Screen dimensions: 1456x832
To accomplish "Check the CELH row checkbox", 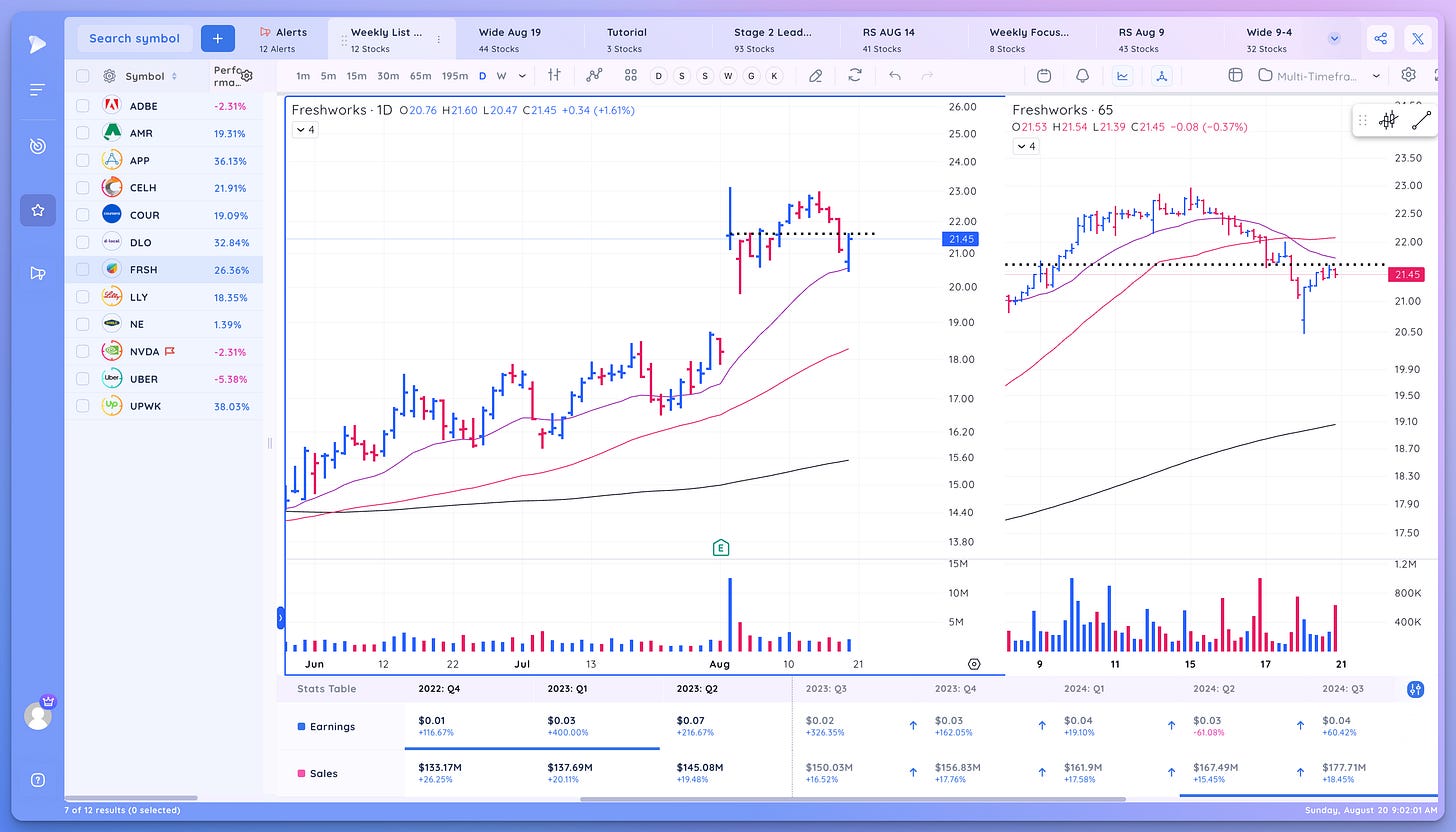I will [83, 187].
